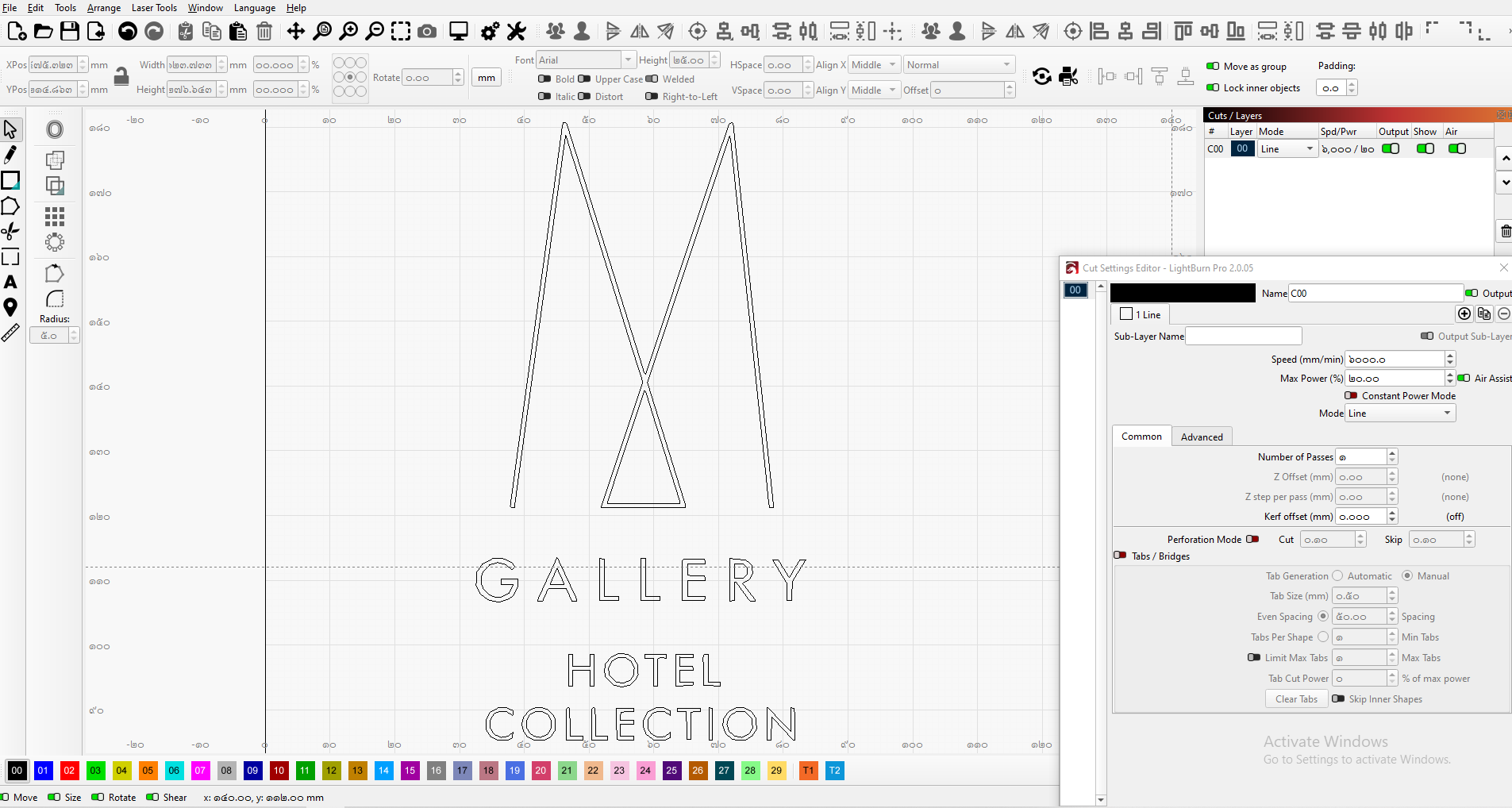
Task: Click the Delete trash can icon in toolbar
Action: point(264,31)
